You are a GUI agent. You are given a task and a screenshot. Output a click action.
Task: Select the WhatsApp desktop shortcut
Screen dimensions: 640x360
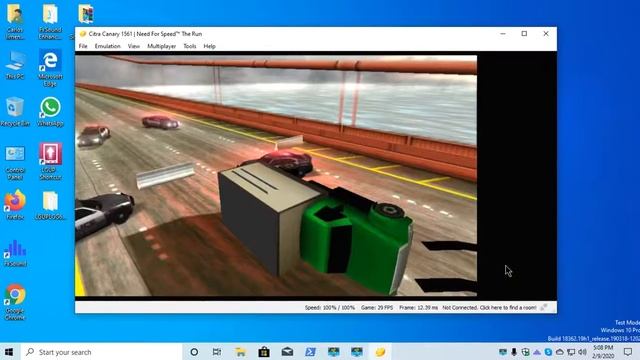coord(50,112)
